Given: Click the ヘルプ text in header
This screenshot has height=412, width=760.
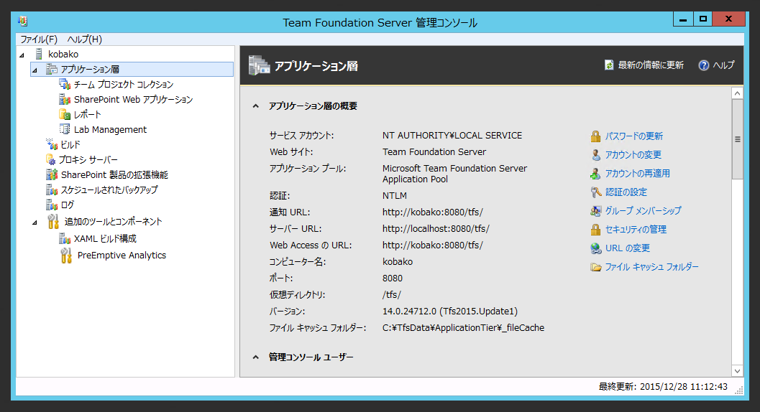Looking at the screenshot, I should [724, 65].
